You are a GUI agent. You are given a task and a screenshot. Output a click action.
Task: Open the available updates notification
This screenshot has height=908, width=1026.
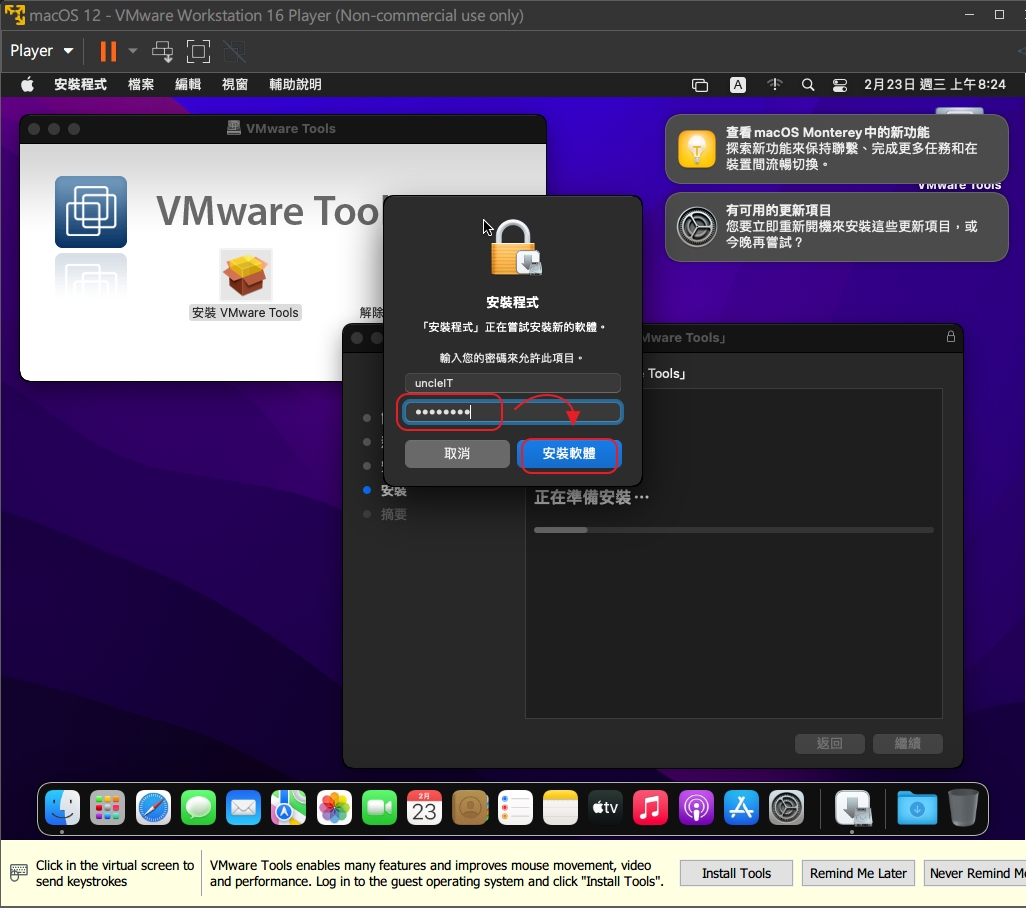click(x=836, y=226)
